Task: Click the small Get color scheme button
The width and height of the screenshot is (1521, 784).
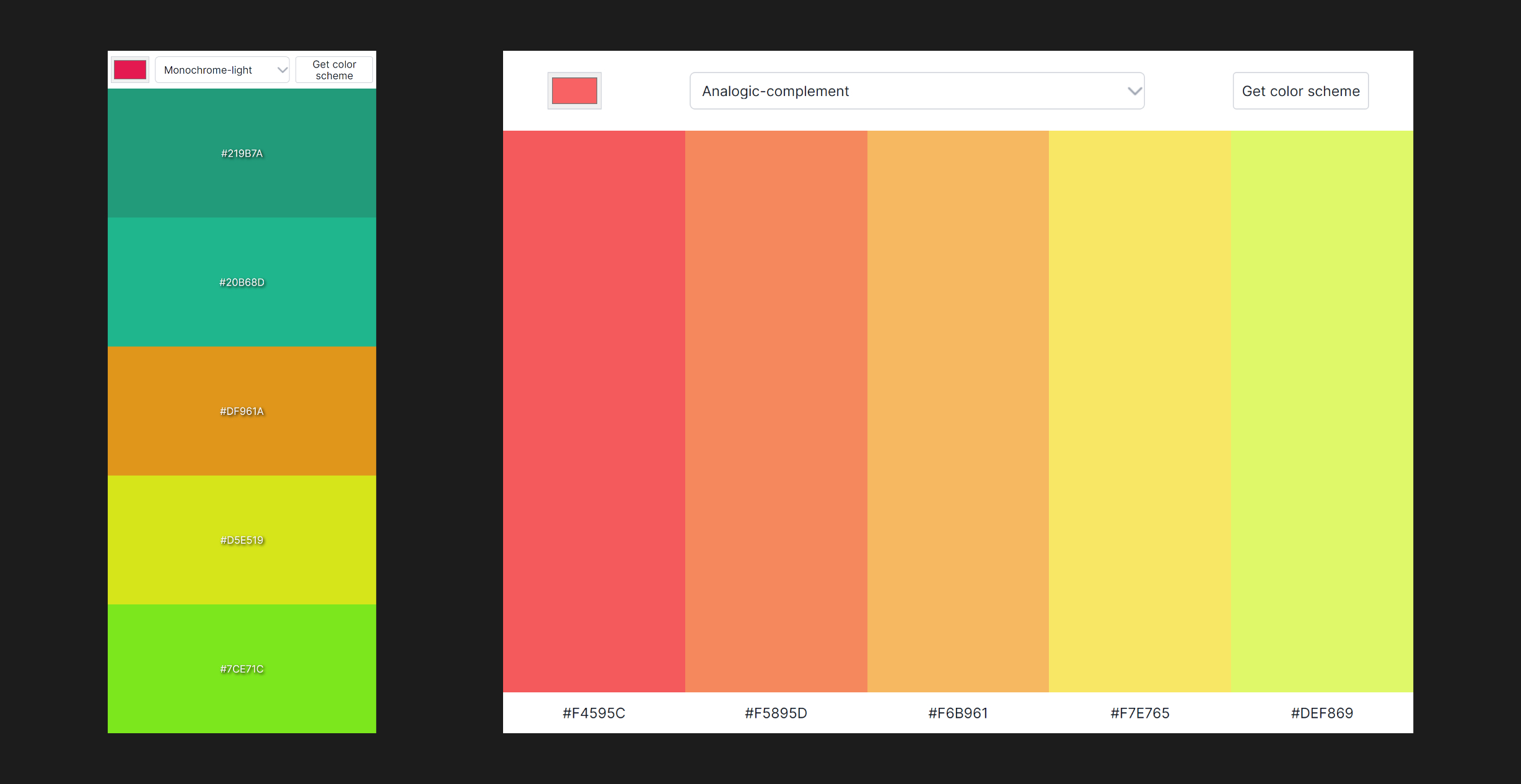Action: coord(334,70)
